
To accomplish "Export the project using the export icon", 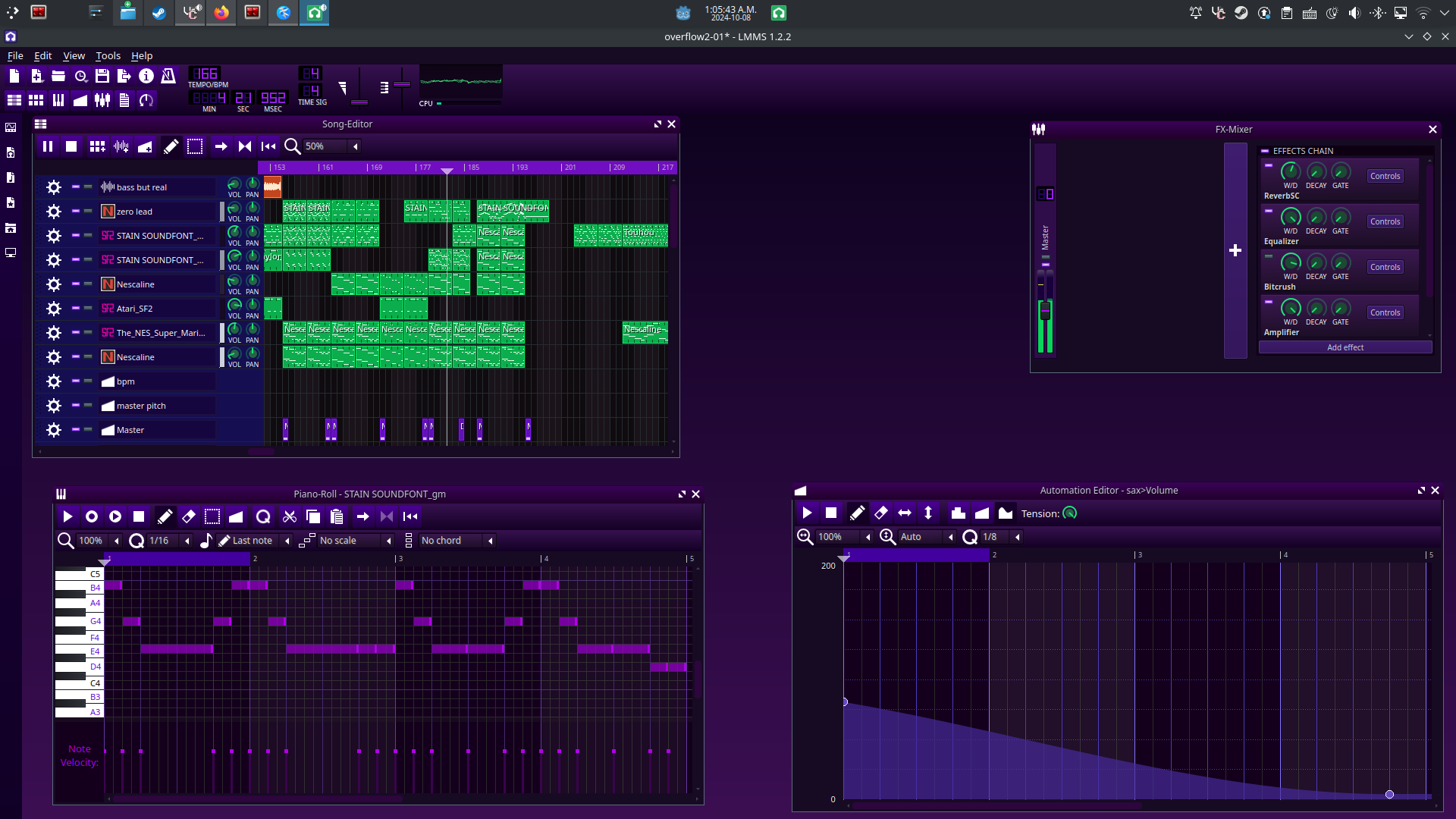I will coord(124,76).
